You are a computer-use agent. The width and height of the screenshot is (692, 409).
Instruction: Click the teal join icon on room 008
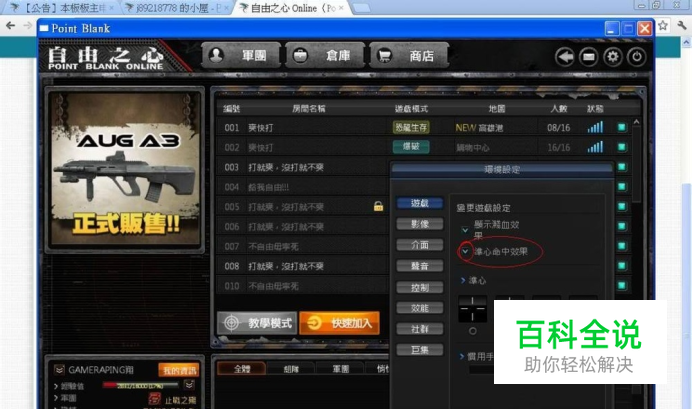pos(622,266)
